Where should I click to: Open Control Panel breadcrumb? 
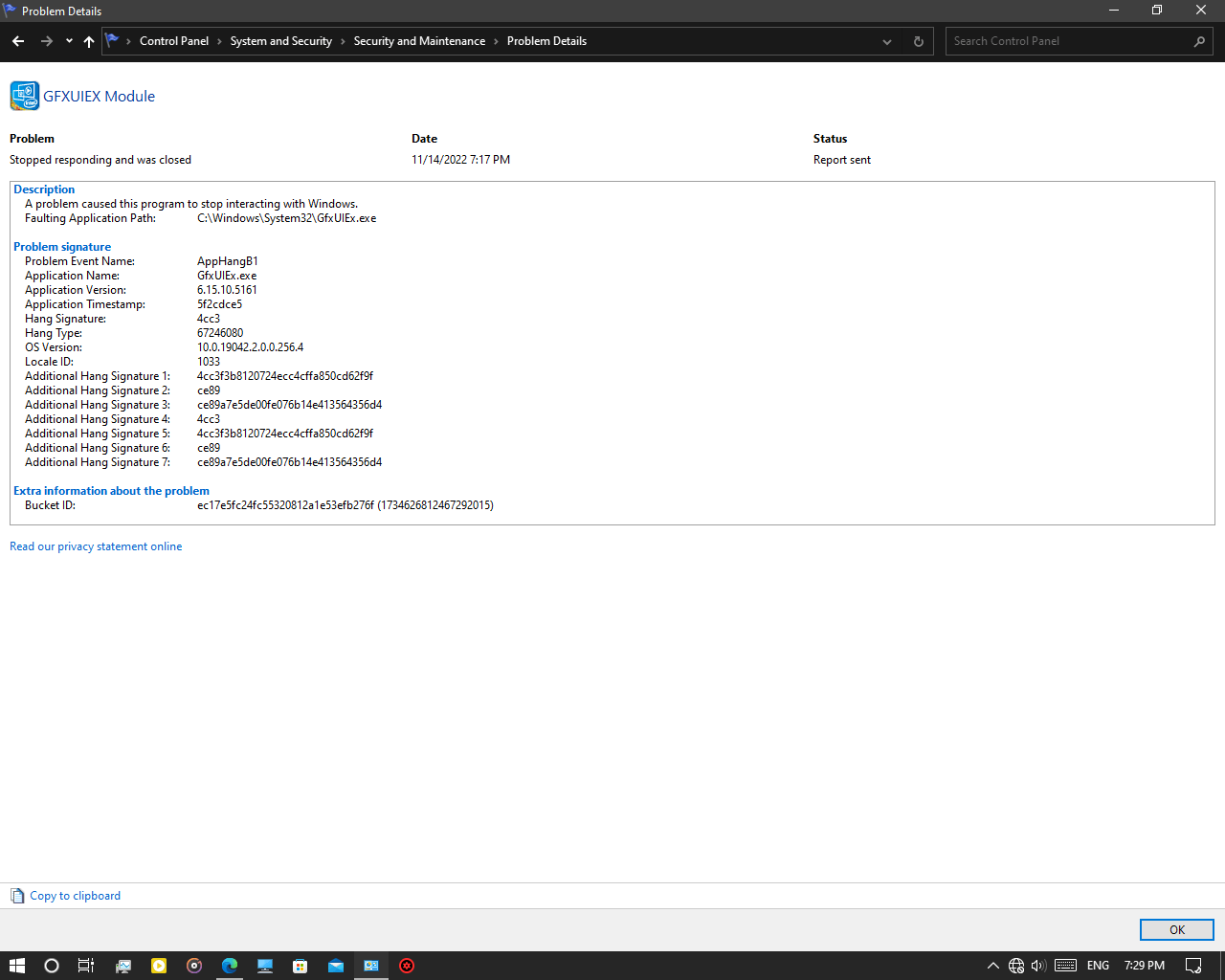pyautogui.click(x=174, y=41)
